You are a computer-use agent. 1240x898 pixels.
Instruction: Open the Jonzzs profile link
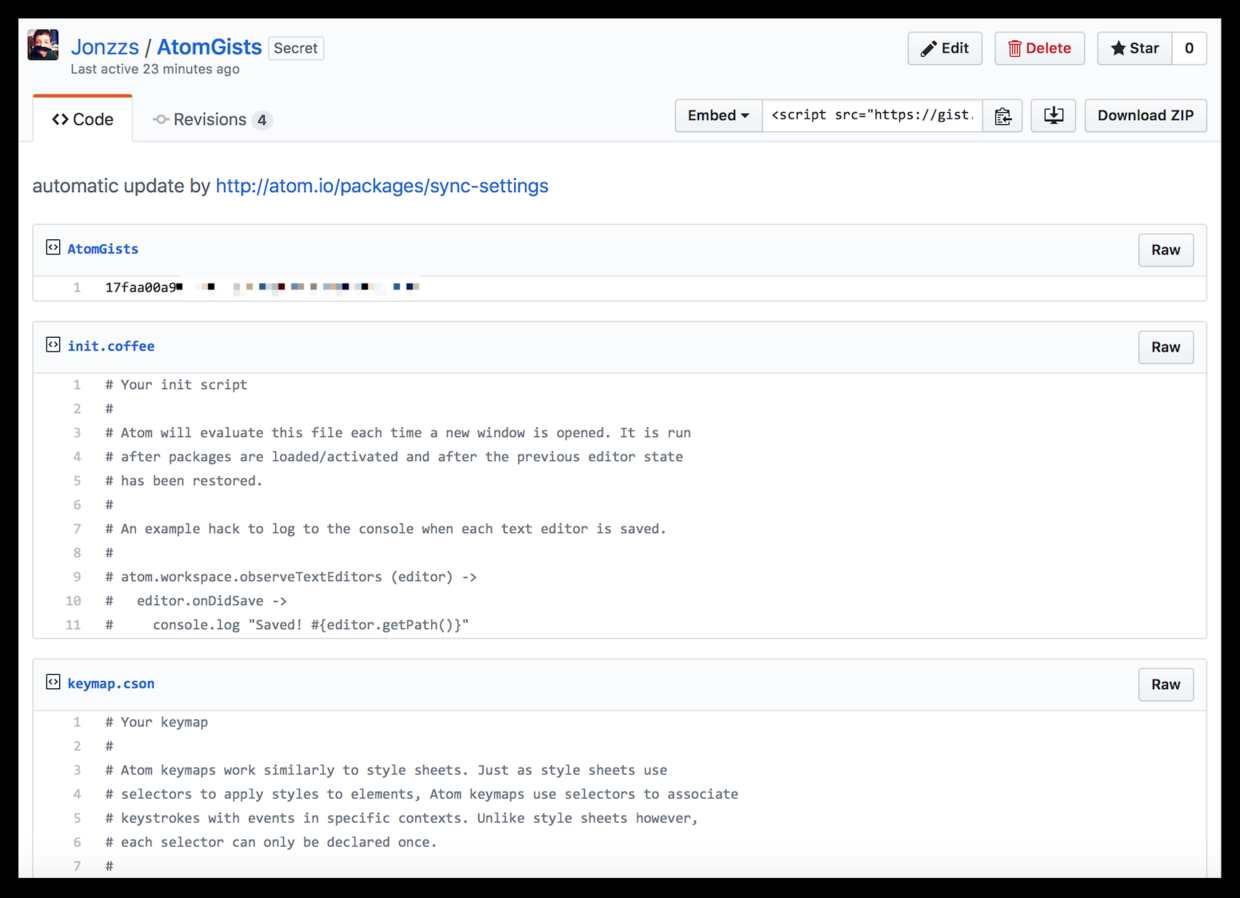104,47
